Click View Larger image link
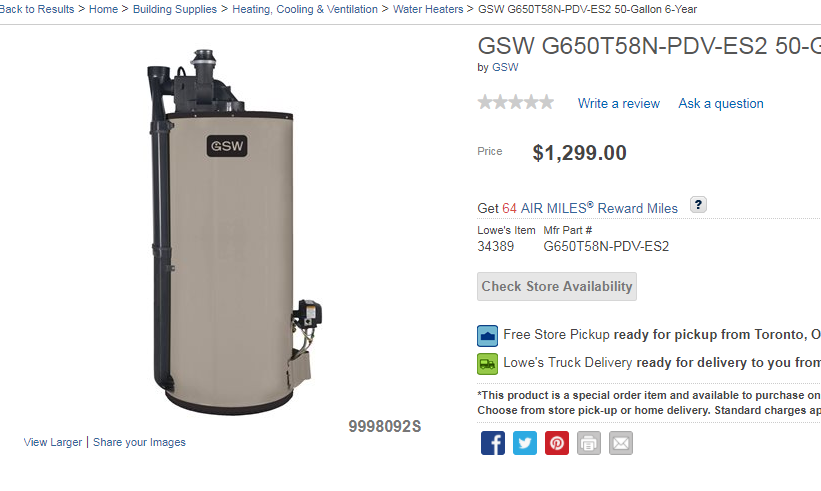The width and height of the screenshot is (821, 491). pyautogui.click(x=52, y=442)
